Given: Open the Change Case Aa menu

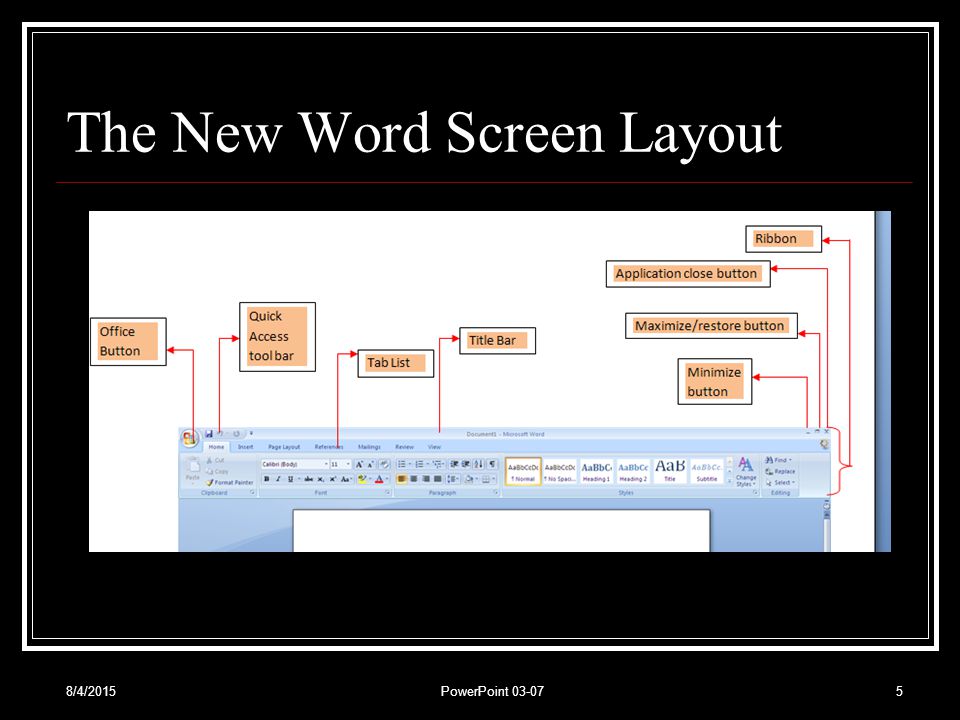Looking at the screenshot, I should 347,479.
